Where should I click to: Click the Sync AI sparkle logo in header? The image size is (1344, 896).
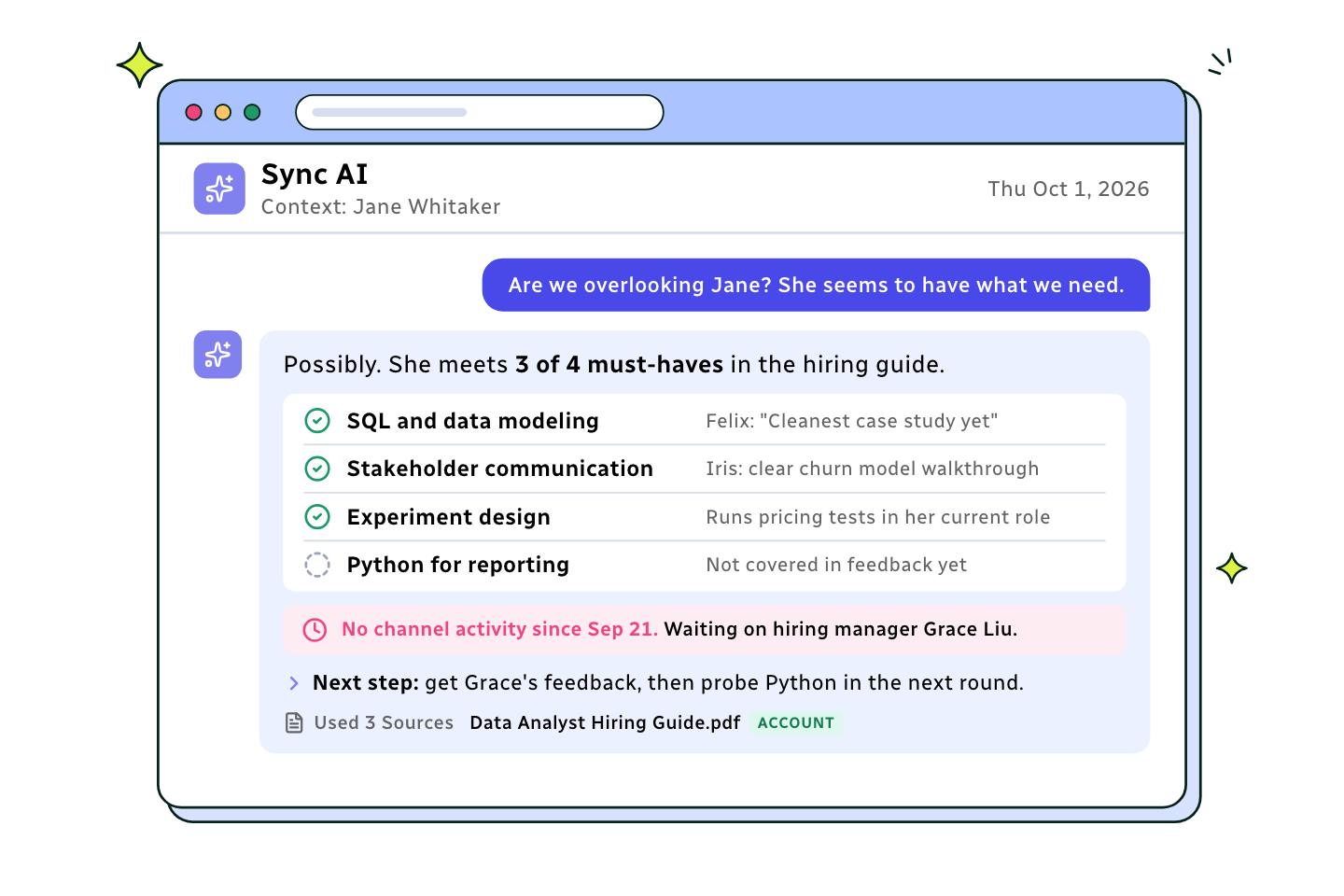point(219,189)
